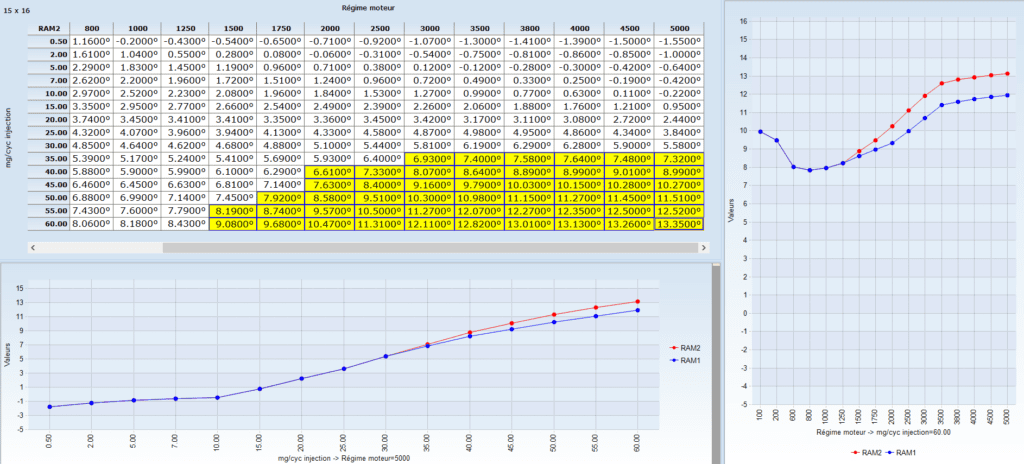Image resolution: width=1024 pixels, height=464 pixels.
Task: Click first blue point at 100 in right chart
Action: (x=760, y=131)
